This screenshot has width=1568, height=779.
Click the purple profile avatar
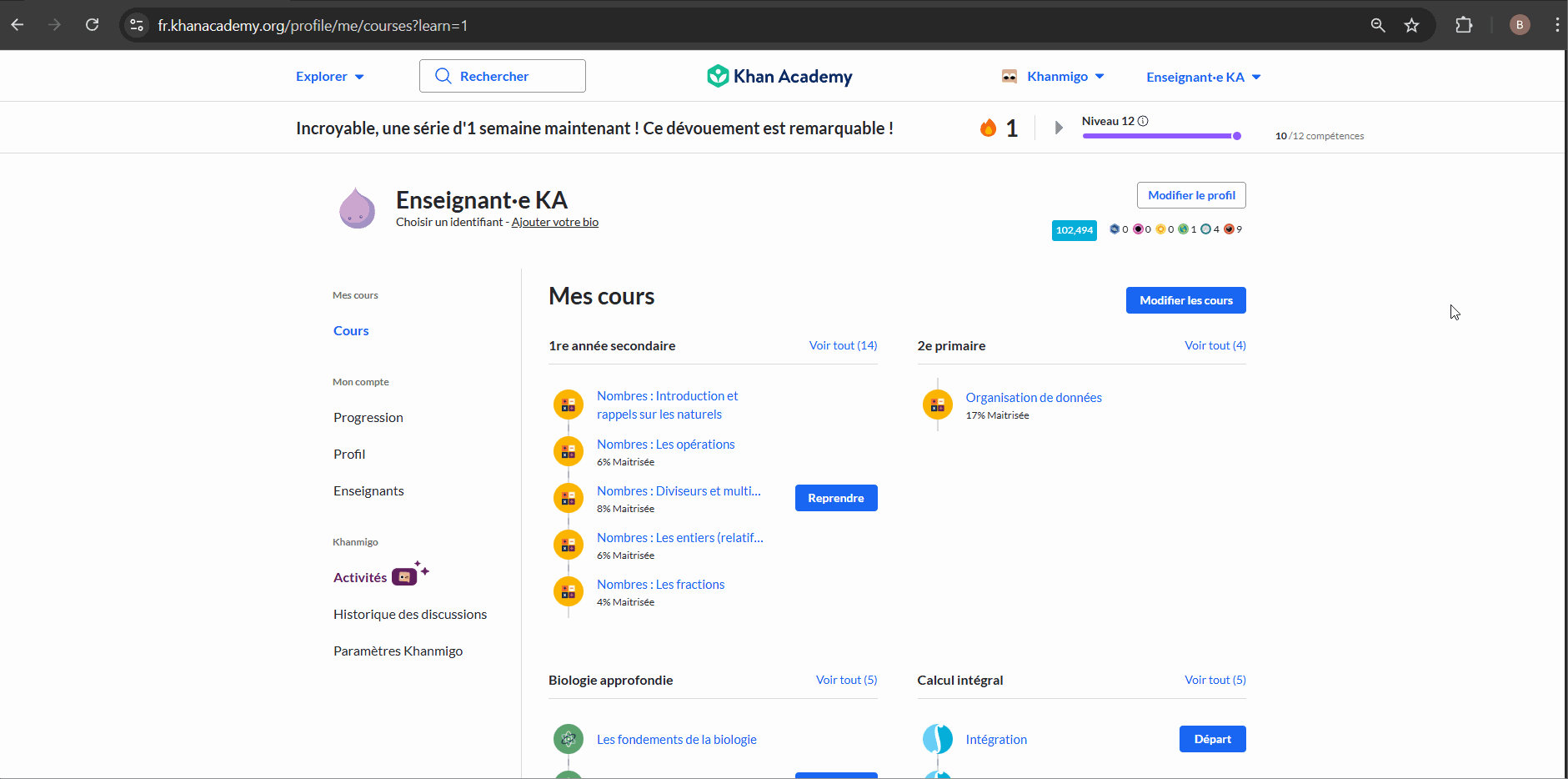pos(357,208)
